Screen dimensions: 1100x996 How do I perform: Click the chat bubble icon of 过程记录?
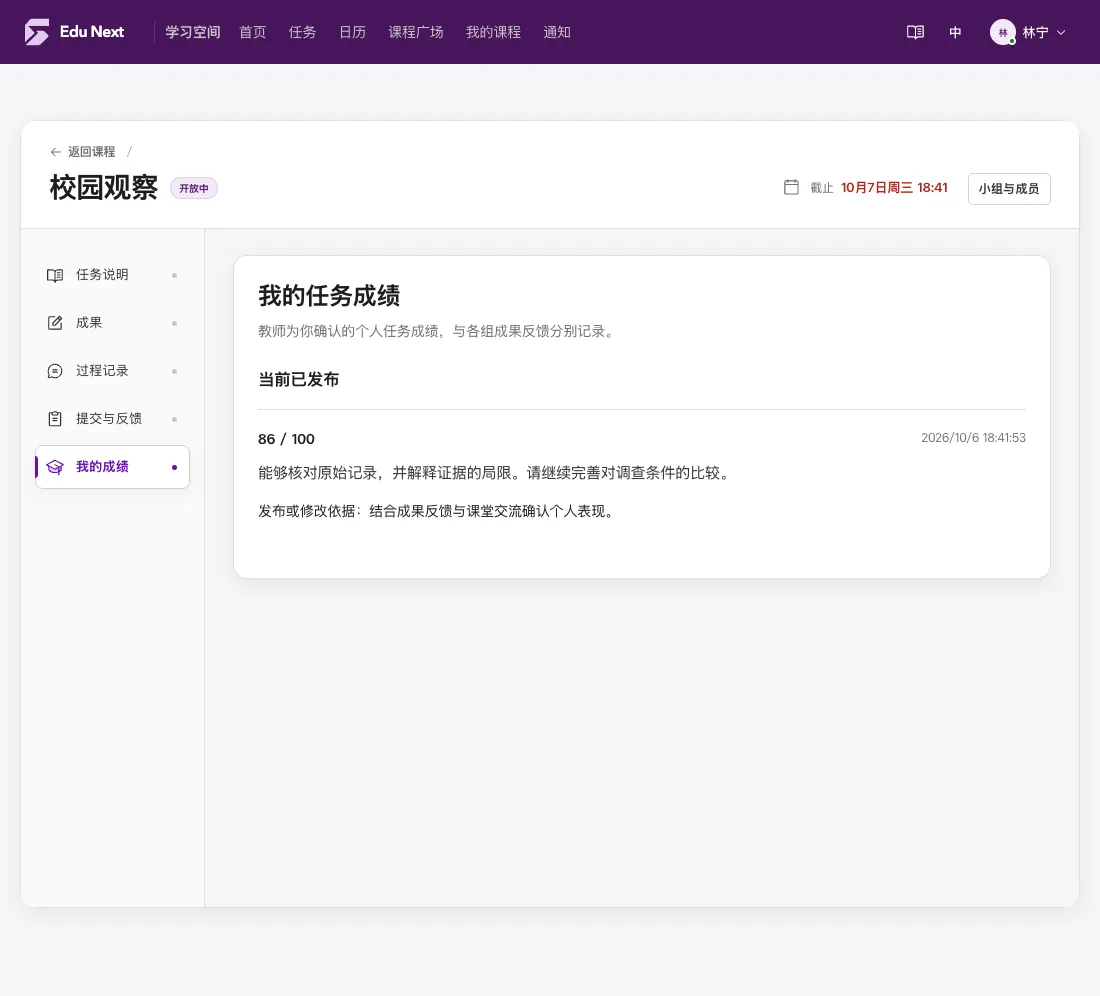[x=55, y=371]
